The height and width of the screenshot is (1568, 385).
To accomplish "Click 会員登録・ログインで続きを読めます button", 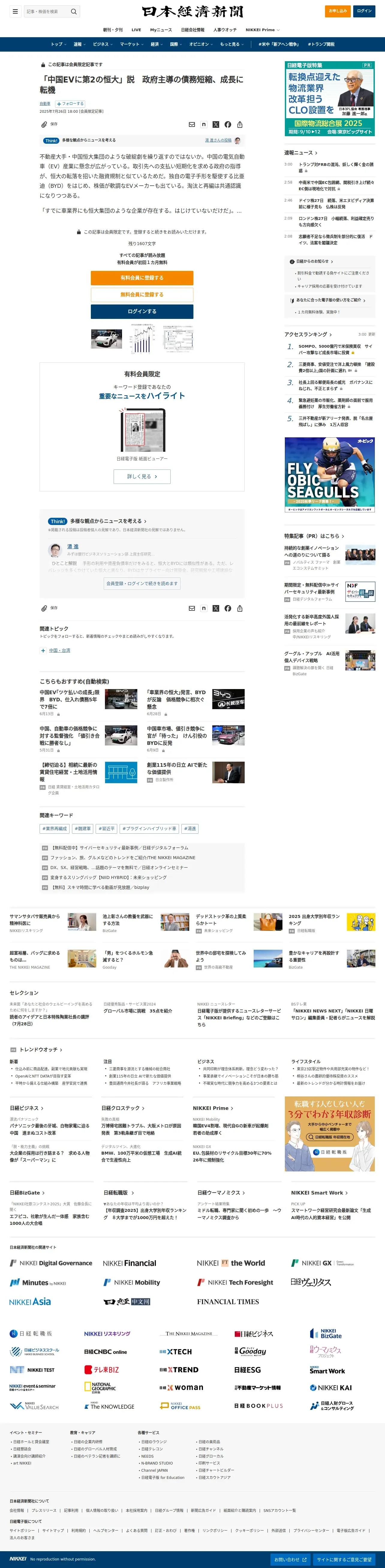I will point(142,583).
